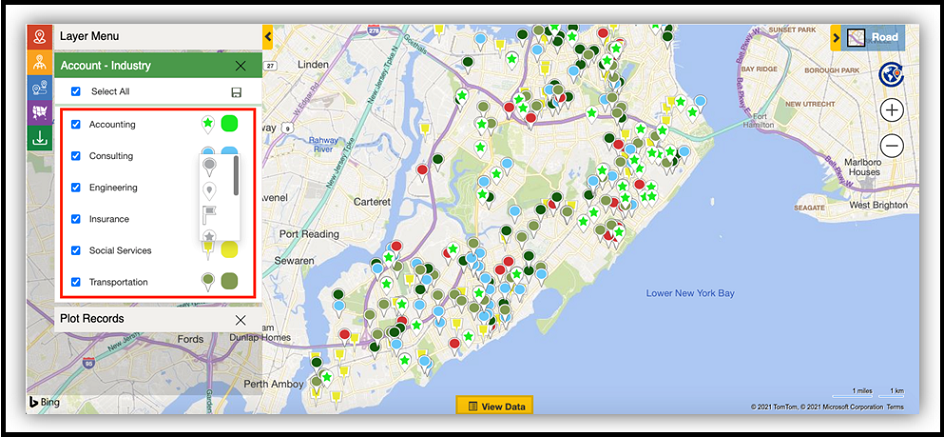Screen dimensions: 944x437
Task: Click the green download sidebar icon
Action: pyautogui.click(x=40, y=138)
